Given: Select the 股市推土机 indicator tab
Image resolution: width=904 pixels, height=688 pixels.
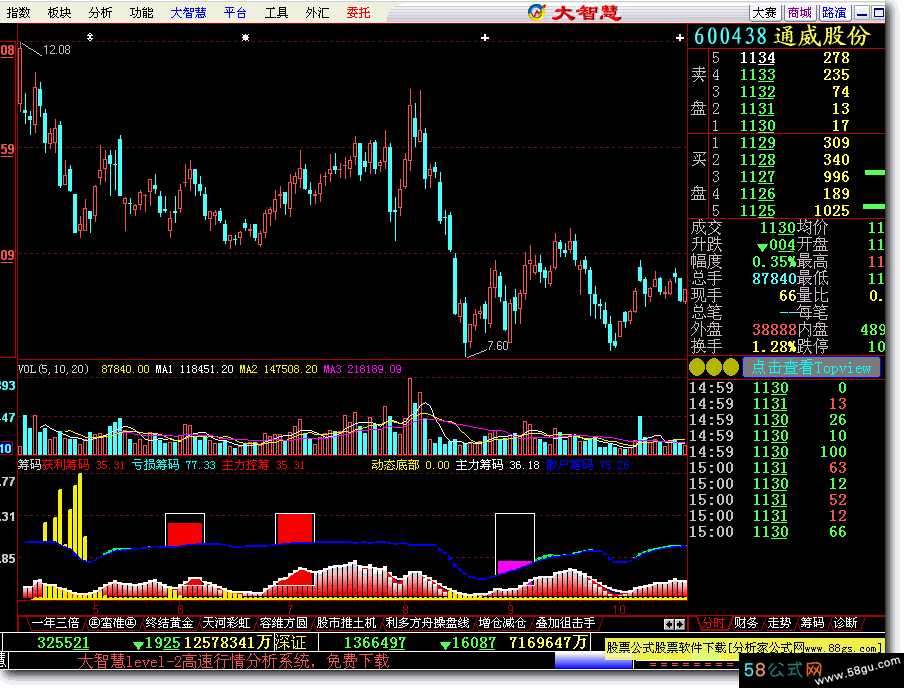Looking at the screenshot, I should tap(346, 623).
